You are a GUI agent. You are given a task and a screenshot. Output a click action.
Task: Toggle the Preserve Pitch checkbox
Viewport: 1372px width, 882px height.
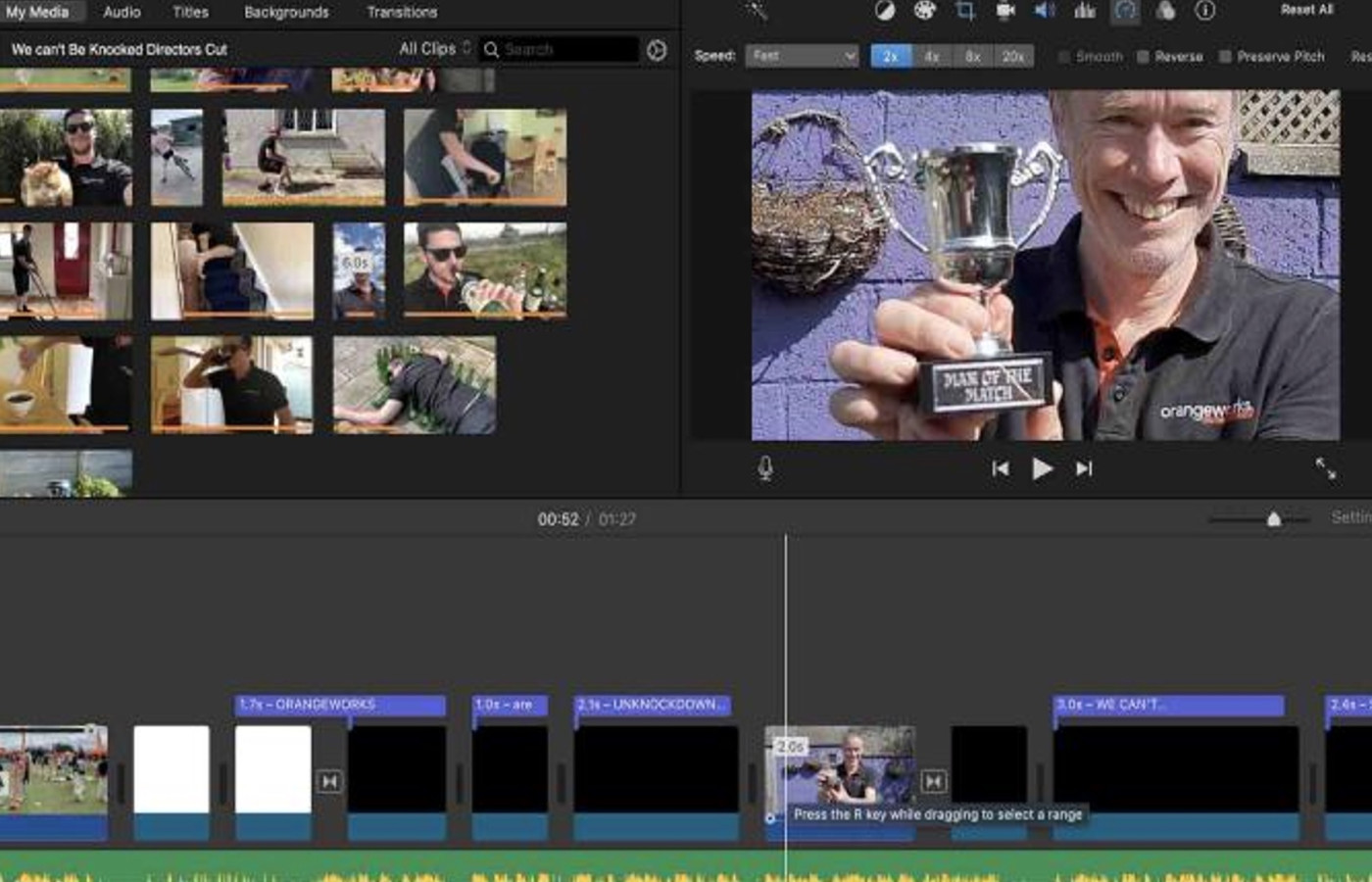point(1225,57)
